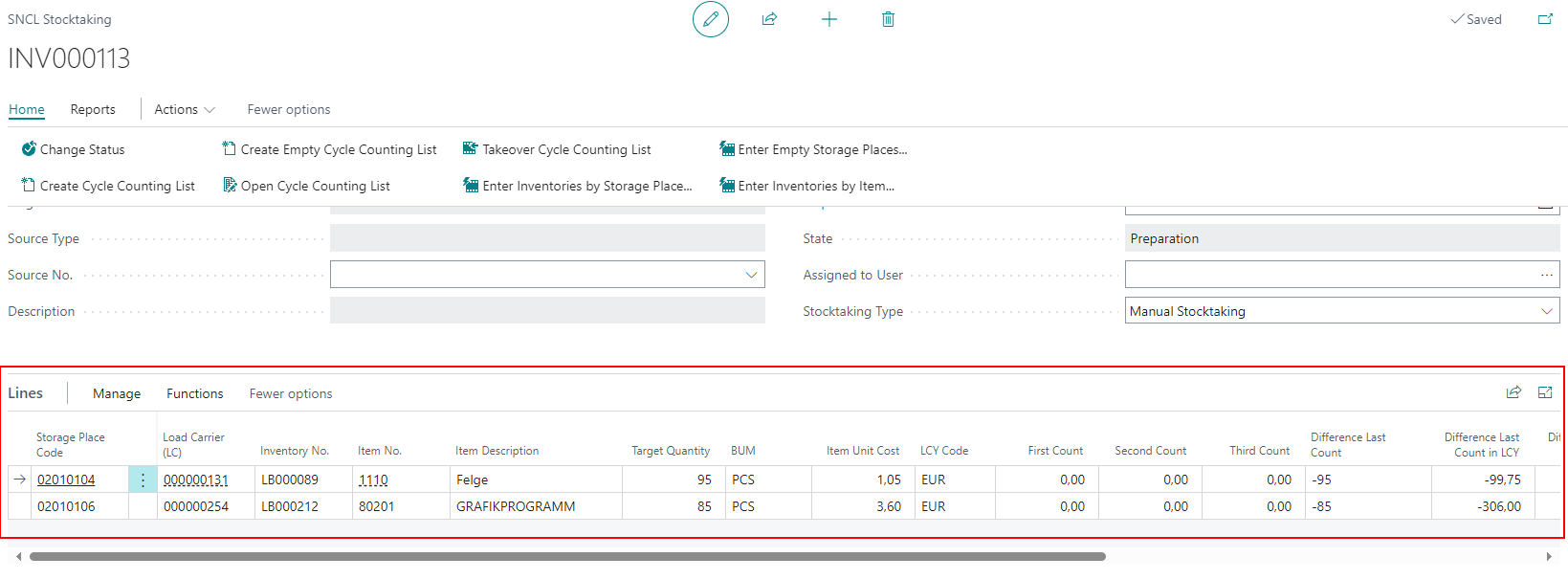Share the Lines section via its icon
The height and width of the screenshot is (580, 1568).
click(x=1513, y=392)
